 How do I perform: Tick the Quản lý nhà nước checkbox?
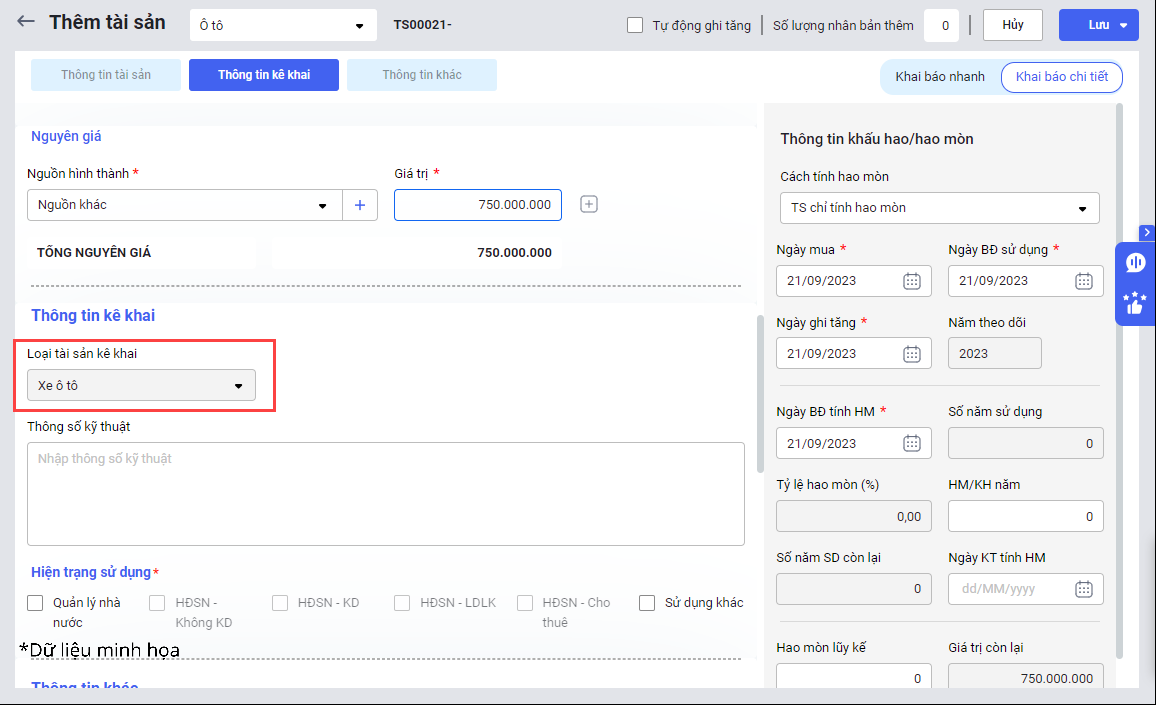[x=36, y=603]
